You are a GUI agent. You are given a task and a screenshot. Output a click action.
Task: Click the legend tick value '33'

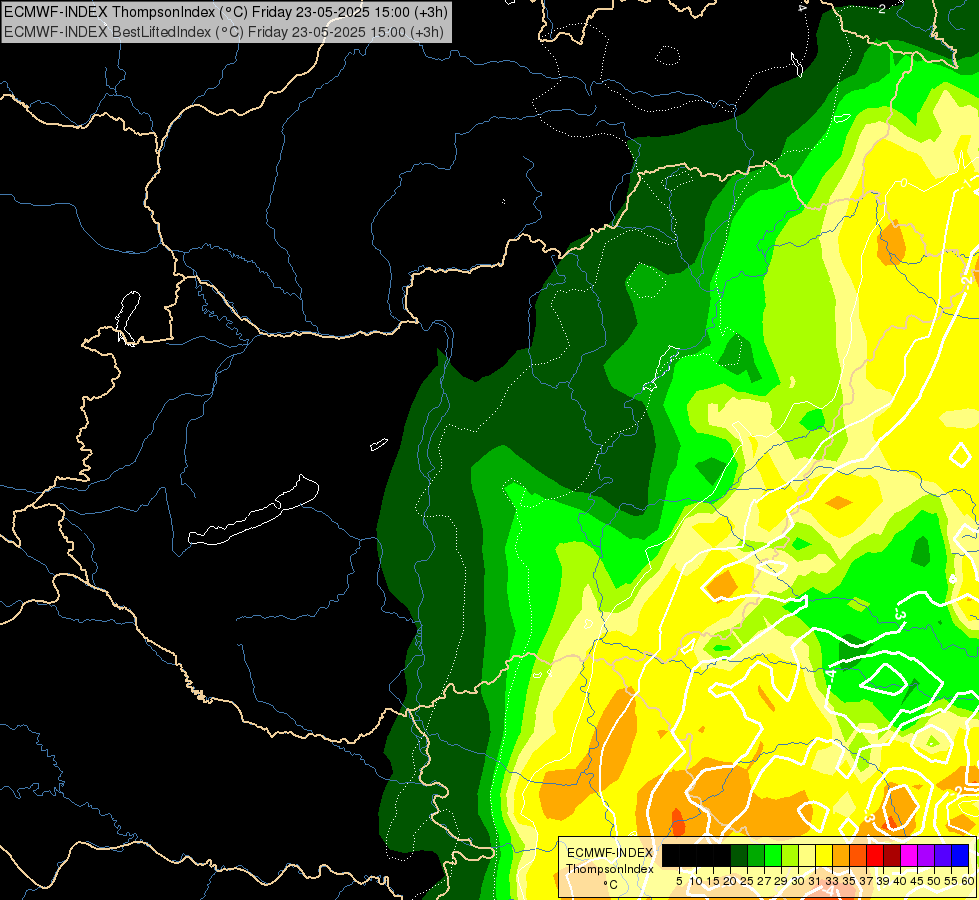(832, 881)
